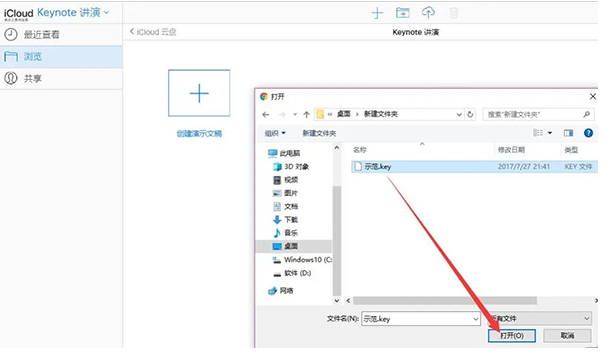Select 共享 in iCloud sidebar
This screenshot has height=361, width=607.
(x=61, y=79)
